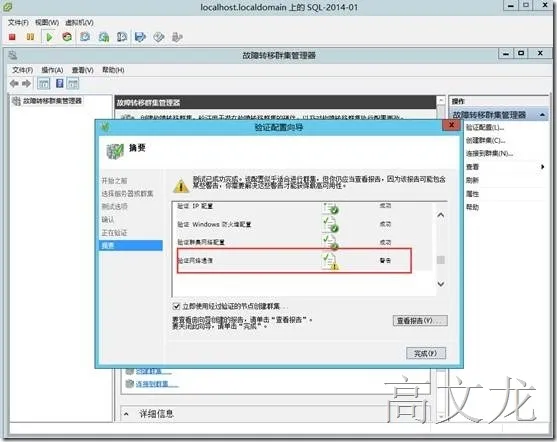Close the 验证配置向导 dialog with red X
This screenshot has width=557, height=442.
pos(451,125)
